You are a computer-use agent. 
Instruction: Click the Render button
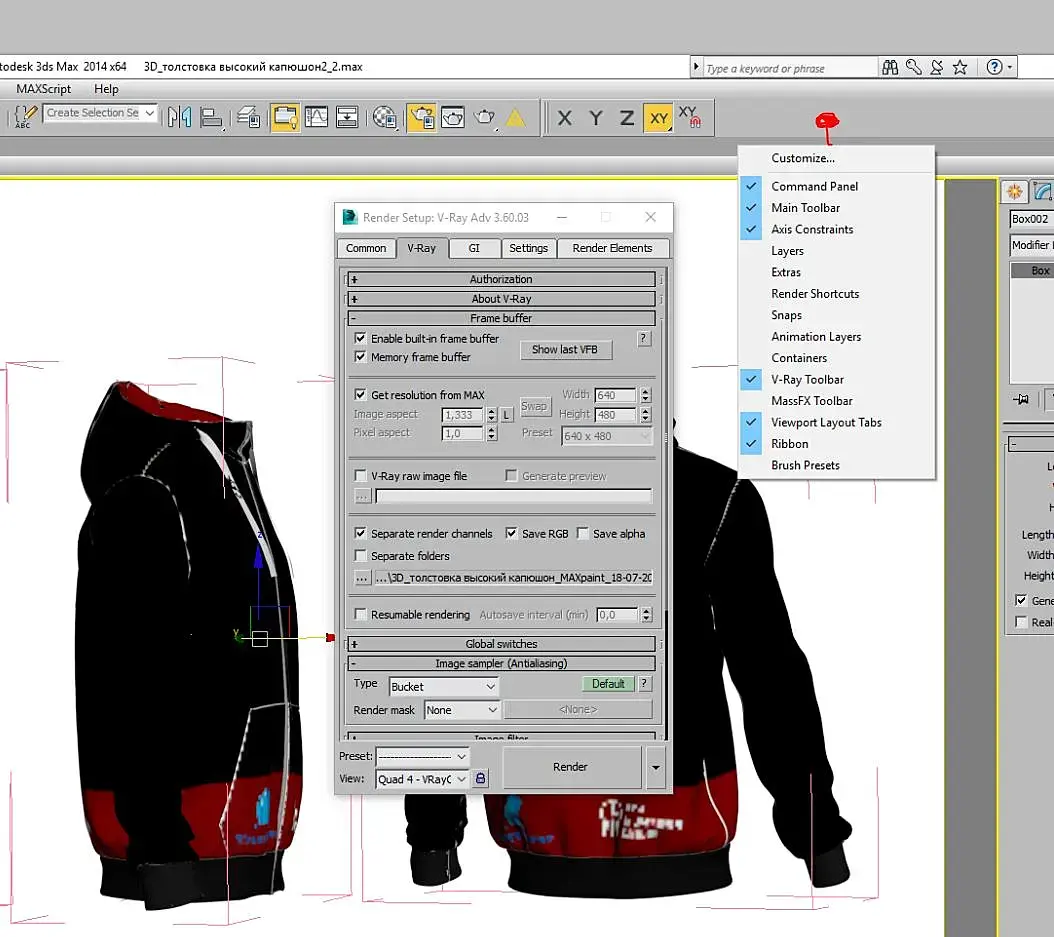tap(570, 767)
